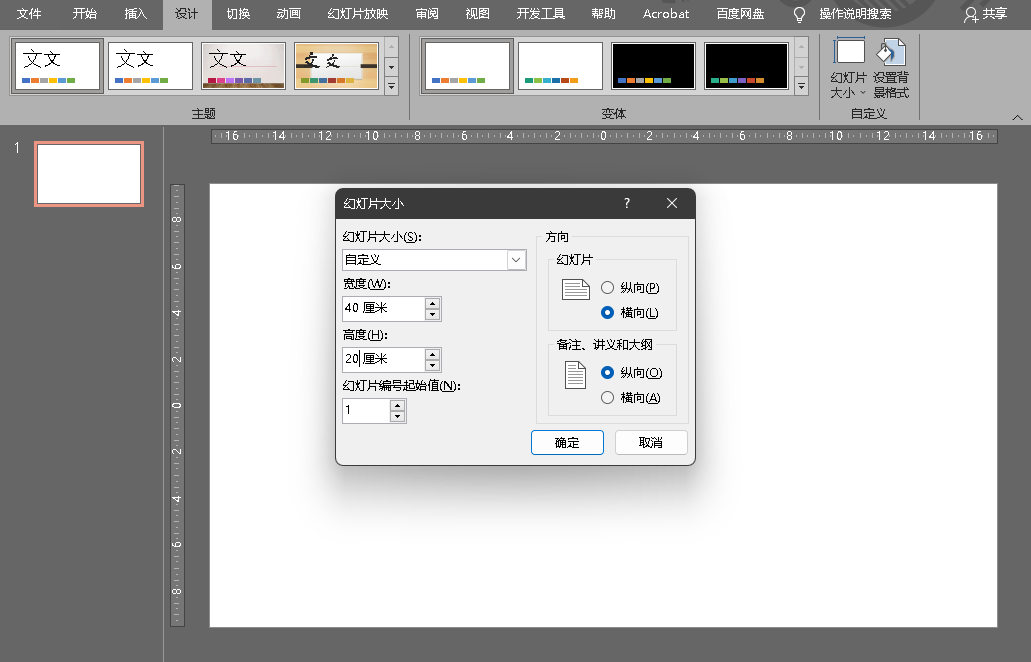Image resolution: width=1031 pixels, height=662 pixels.
Task: Increase the 高度 height spinner
Action: tap(432, 354)
